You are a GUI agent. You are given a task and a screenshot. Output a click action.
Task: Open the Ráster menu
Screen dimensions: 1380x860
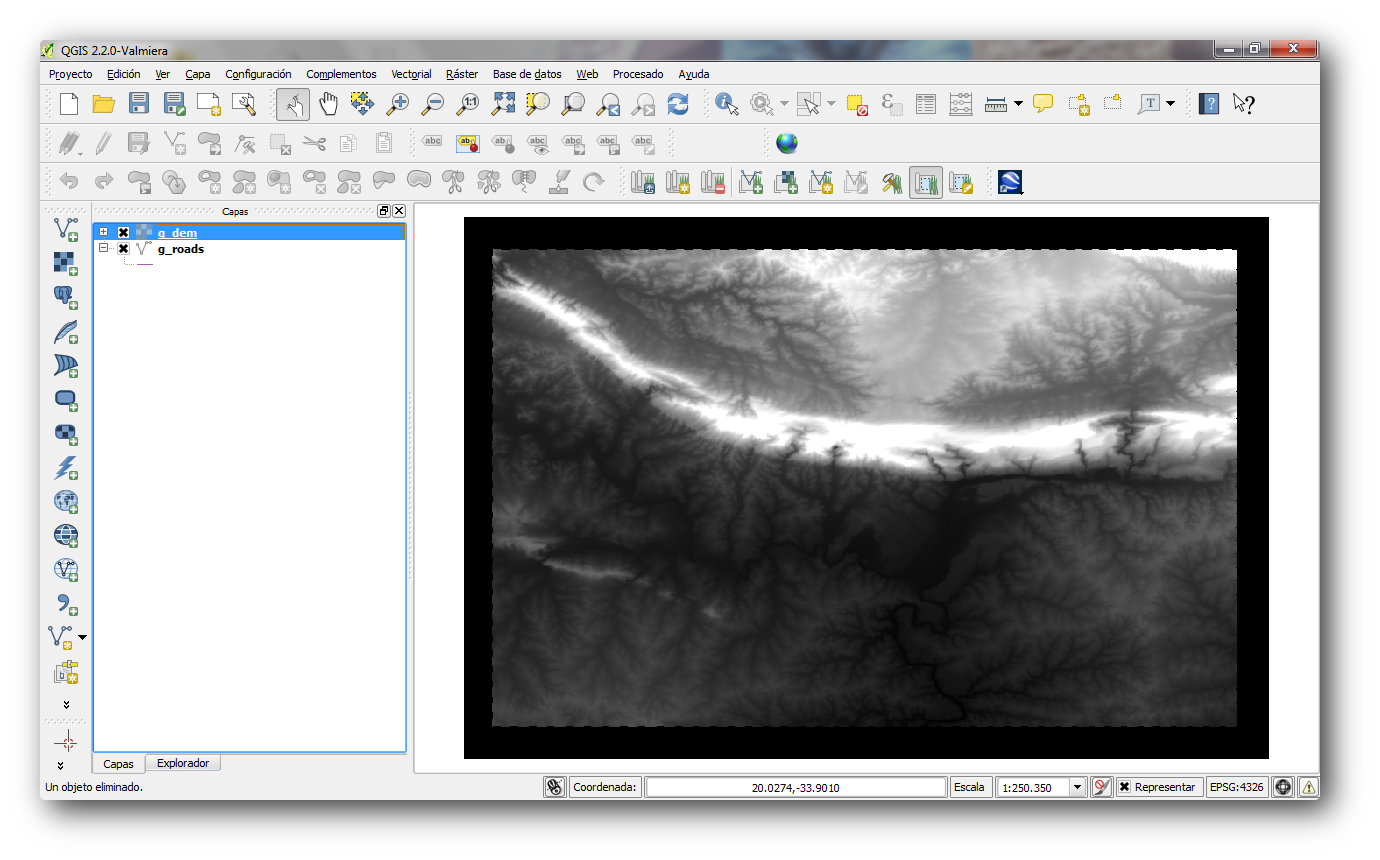[462, 74]
